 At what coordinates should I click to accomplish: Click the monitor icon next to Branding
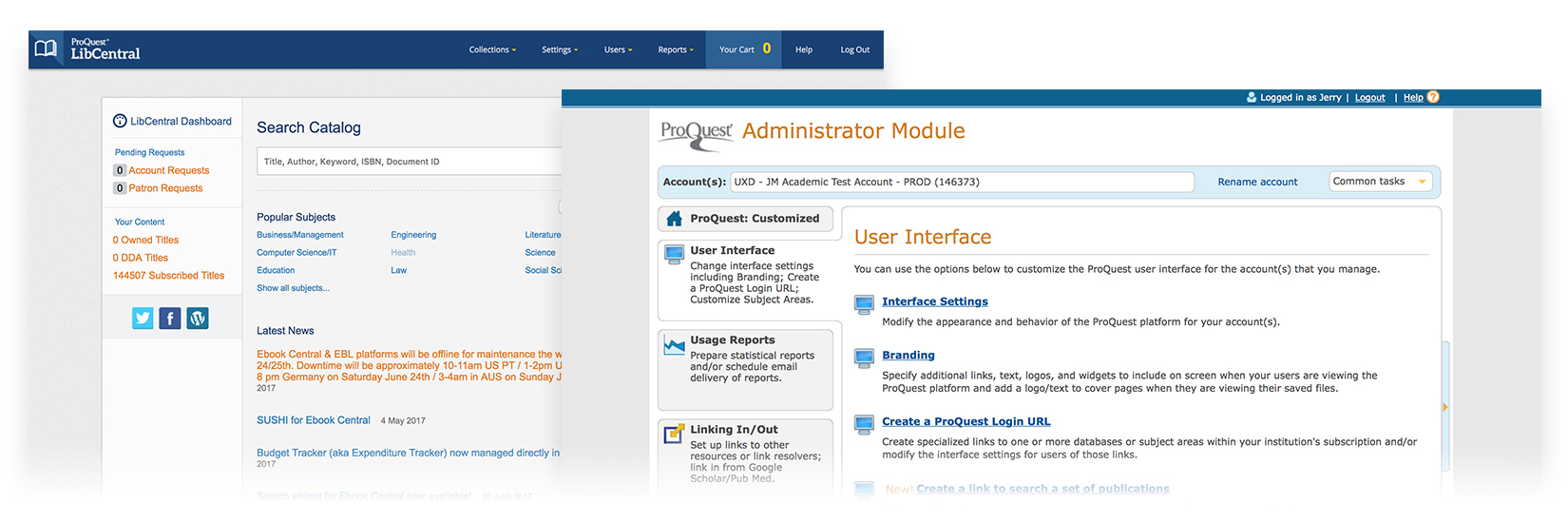tap(864, 358)
